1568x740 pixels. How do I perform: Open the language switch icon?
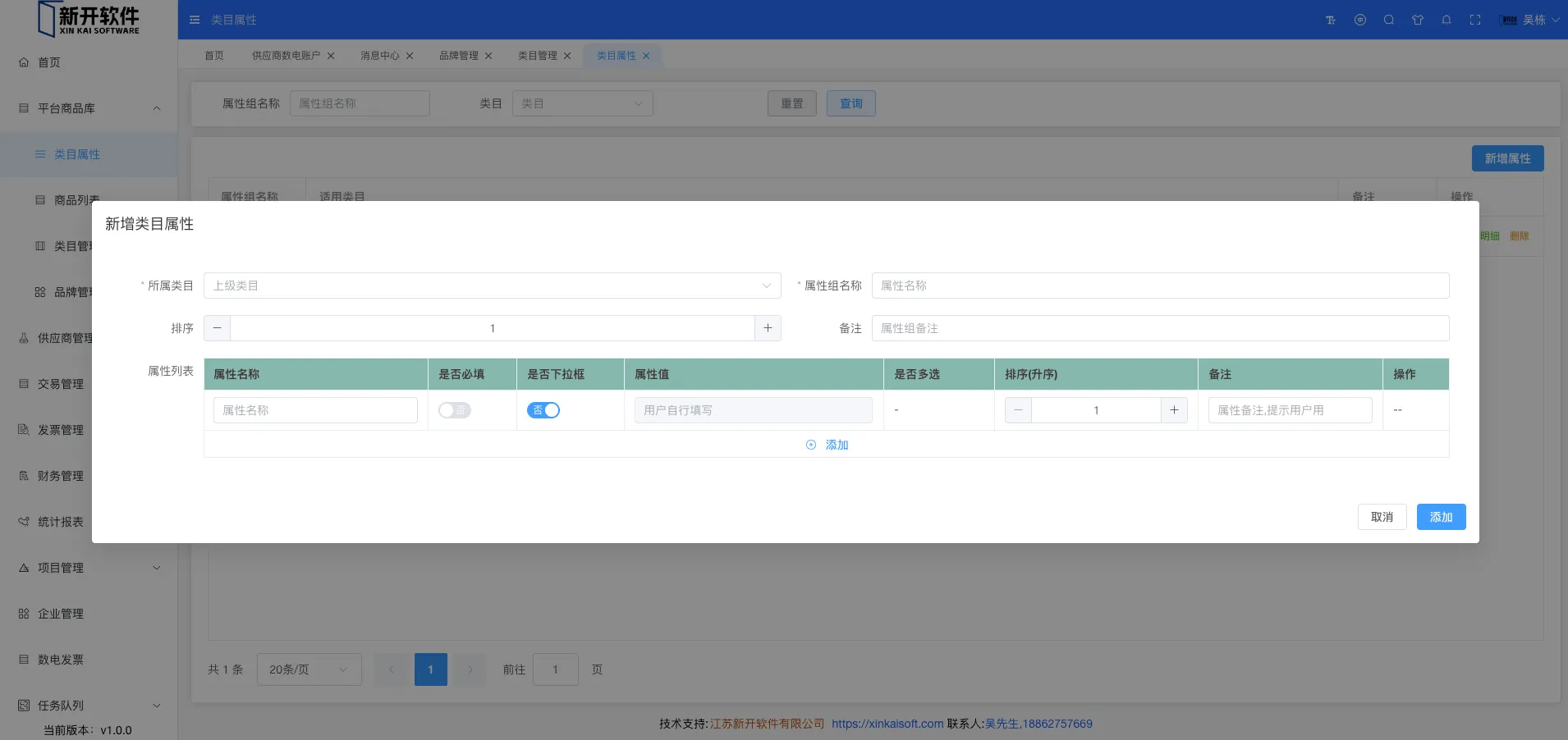(1360, 20)
